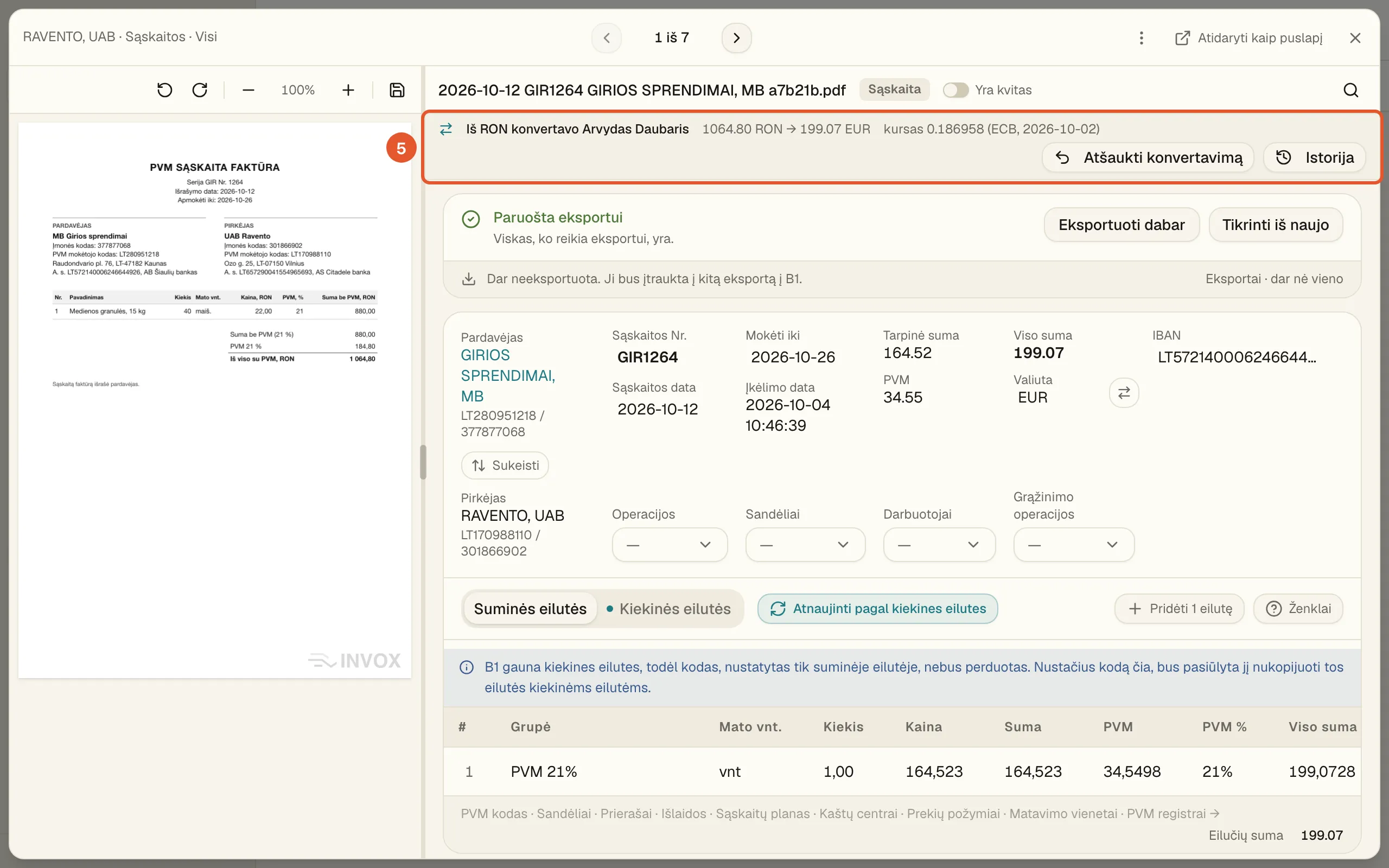1389x868 pixels.
Task: Switch to the Suminės eilutės tab
Action: coord(530,609)
